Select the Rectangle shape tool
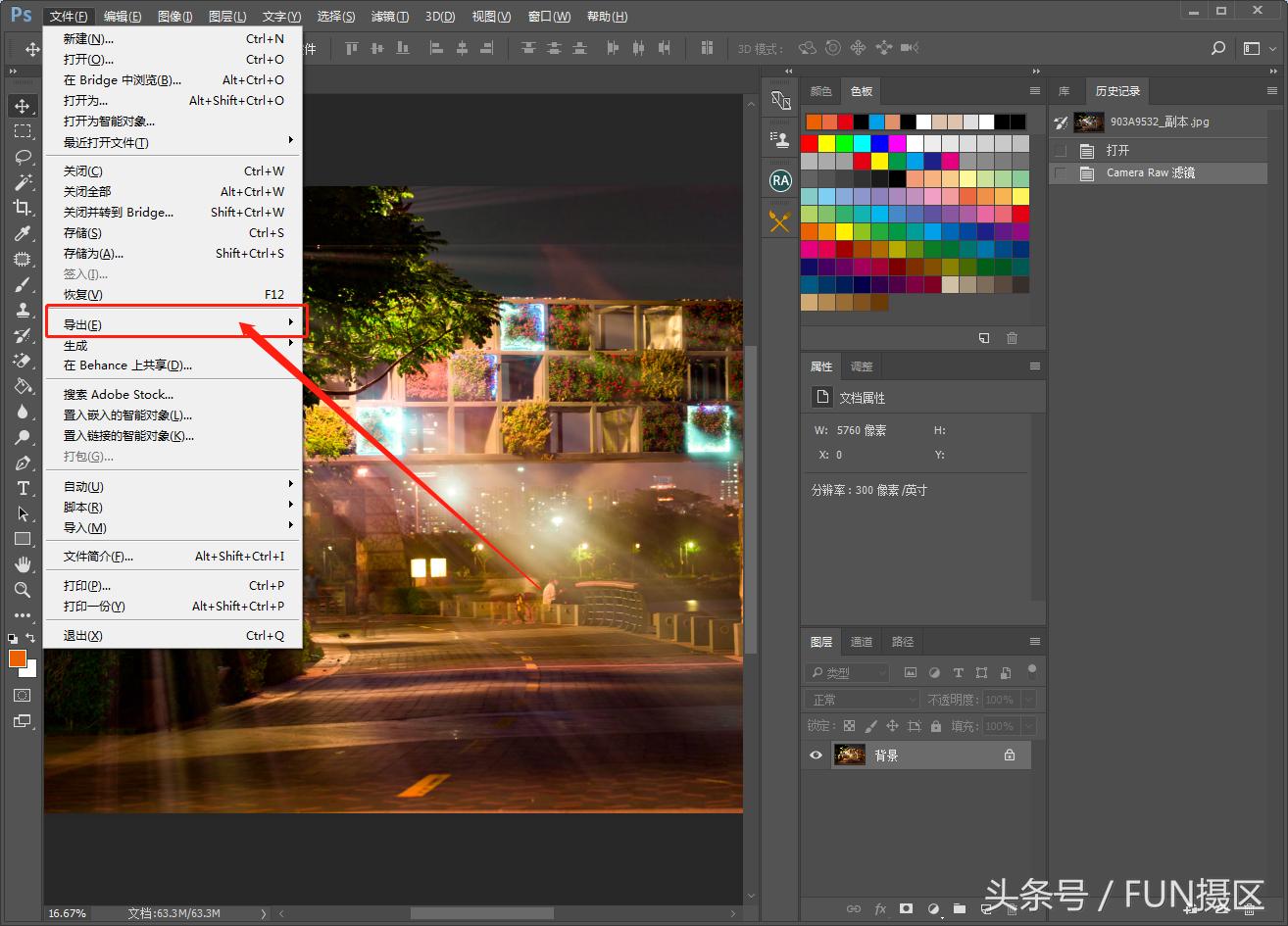This screenshot has height=926, width=1288. click(22, 539)
